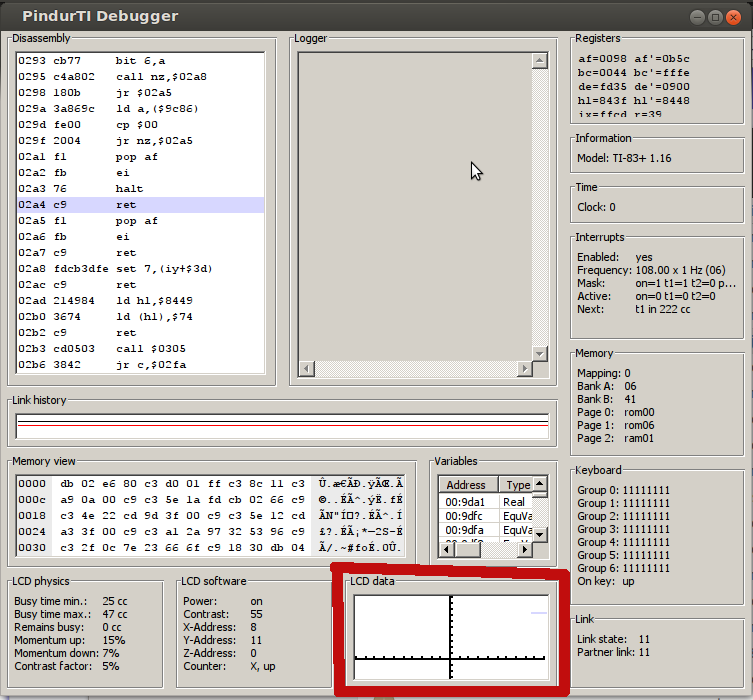The image size is (753, 700).
Task: Select disassembly line 02ad ld hl,$8449
Action: [x=140, y=301]
